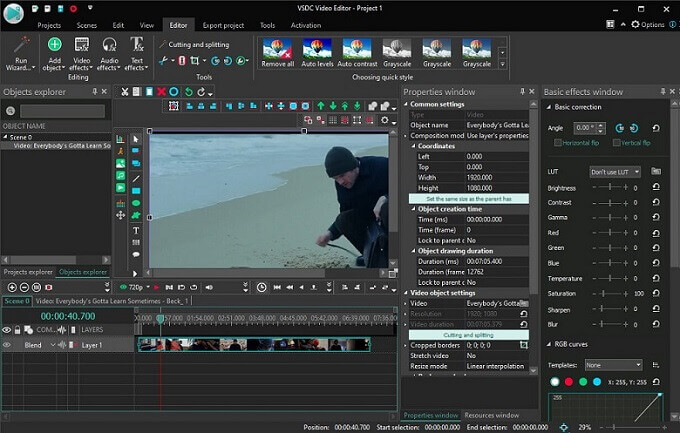The height and width of the screenshot is (433, 680).
Task: Select the green curve channel
Action: (583, 382)
